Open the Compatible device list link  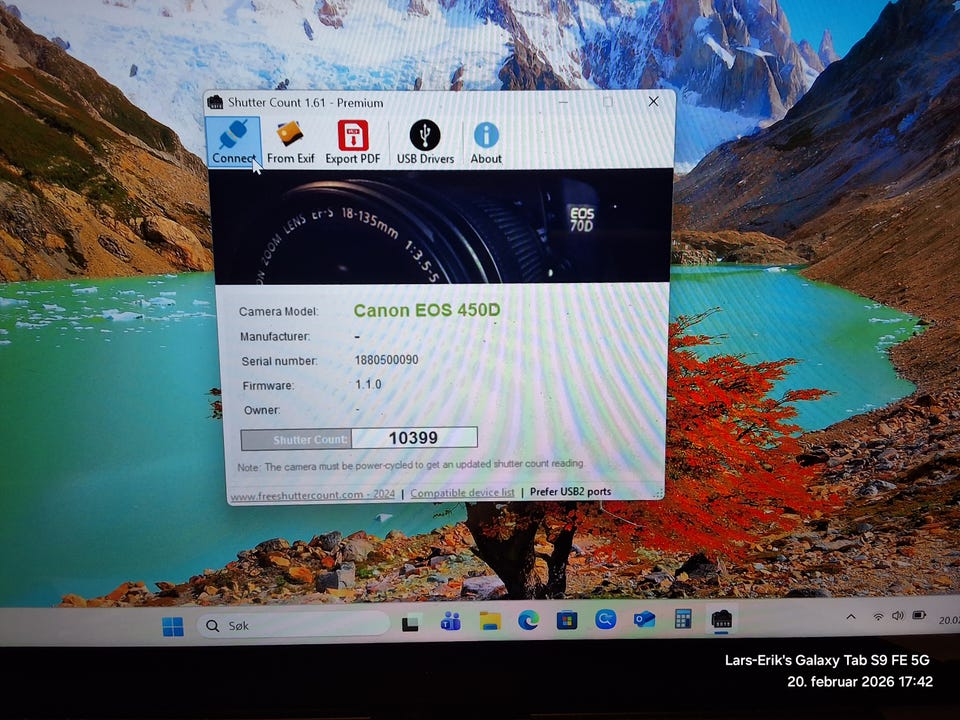click(x=462, y=493)
